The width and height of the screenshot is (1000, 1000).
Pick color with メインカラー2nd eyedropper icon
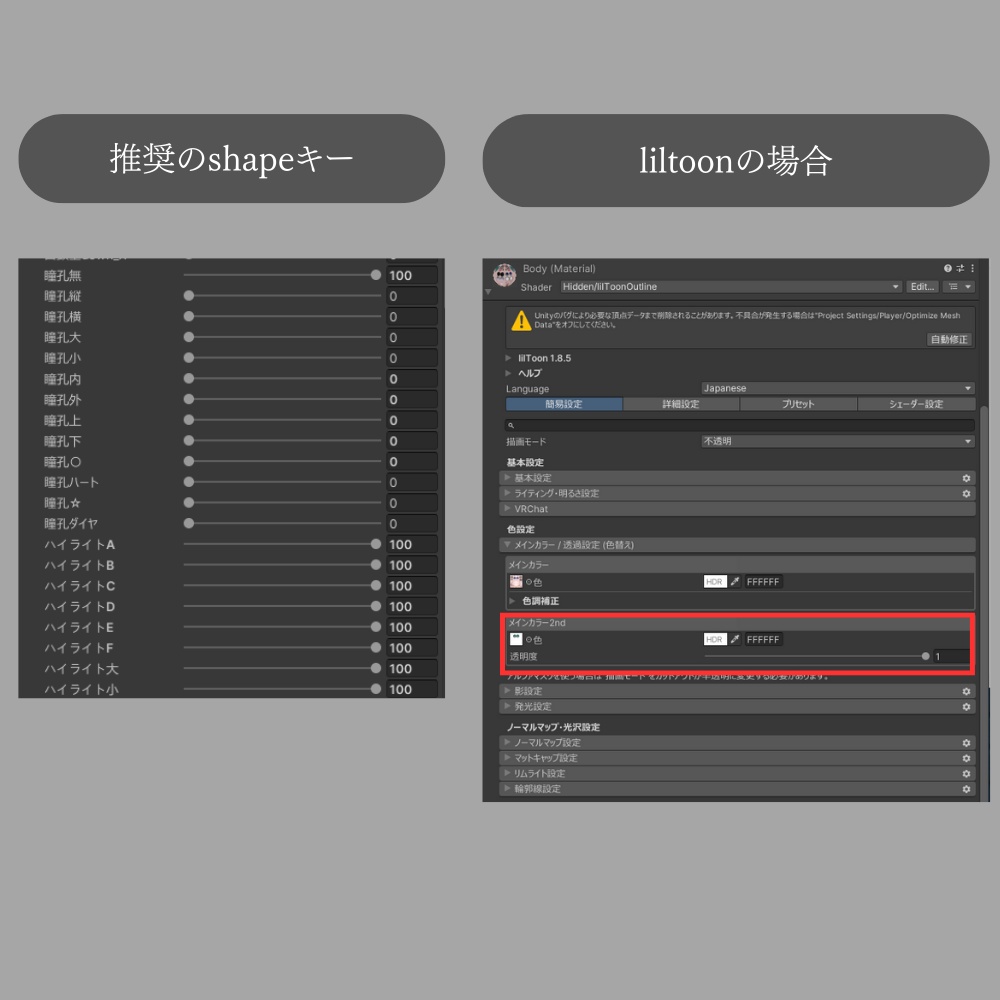735,639
